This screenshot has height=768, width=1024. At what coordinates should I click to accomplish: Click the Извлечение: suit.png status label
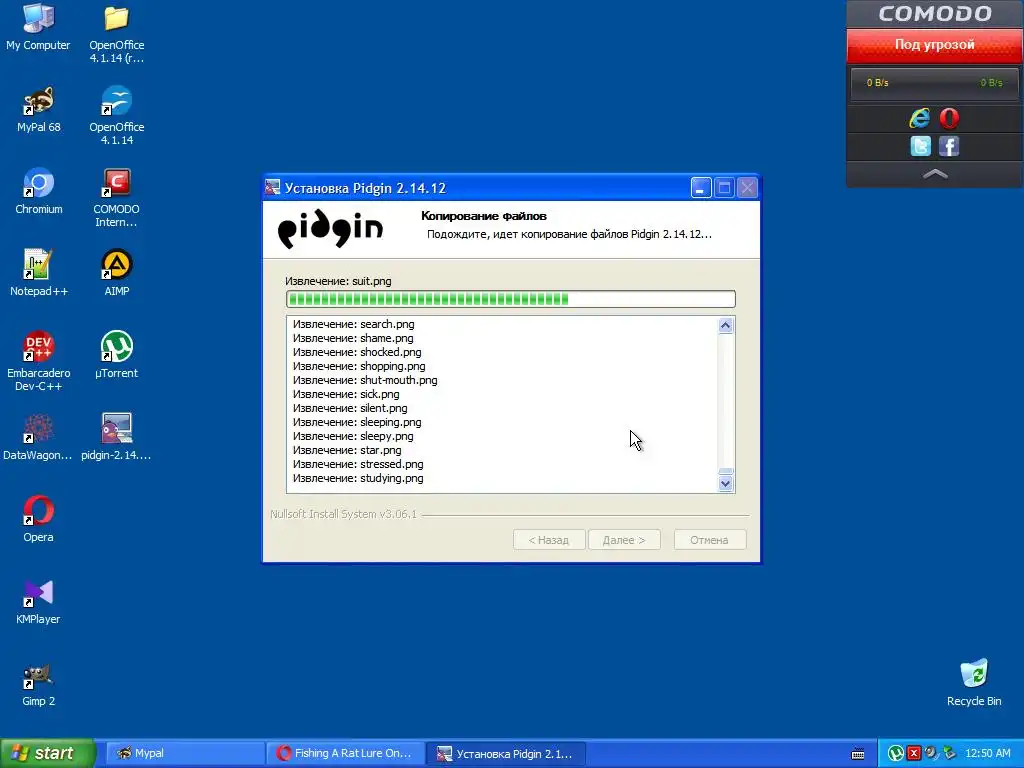coord(338,281)
